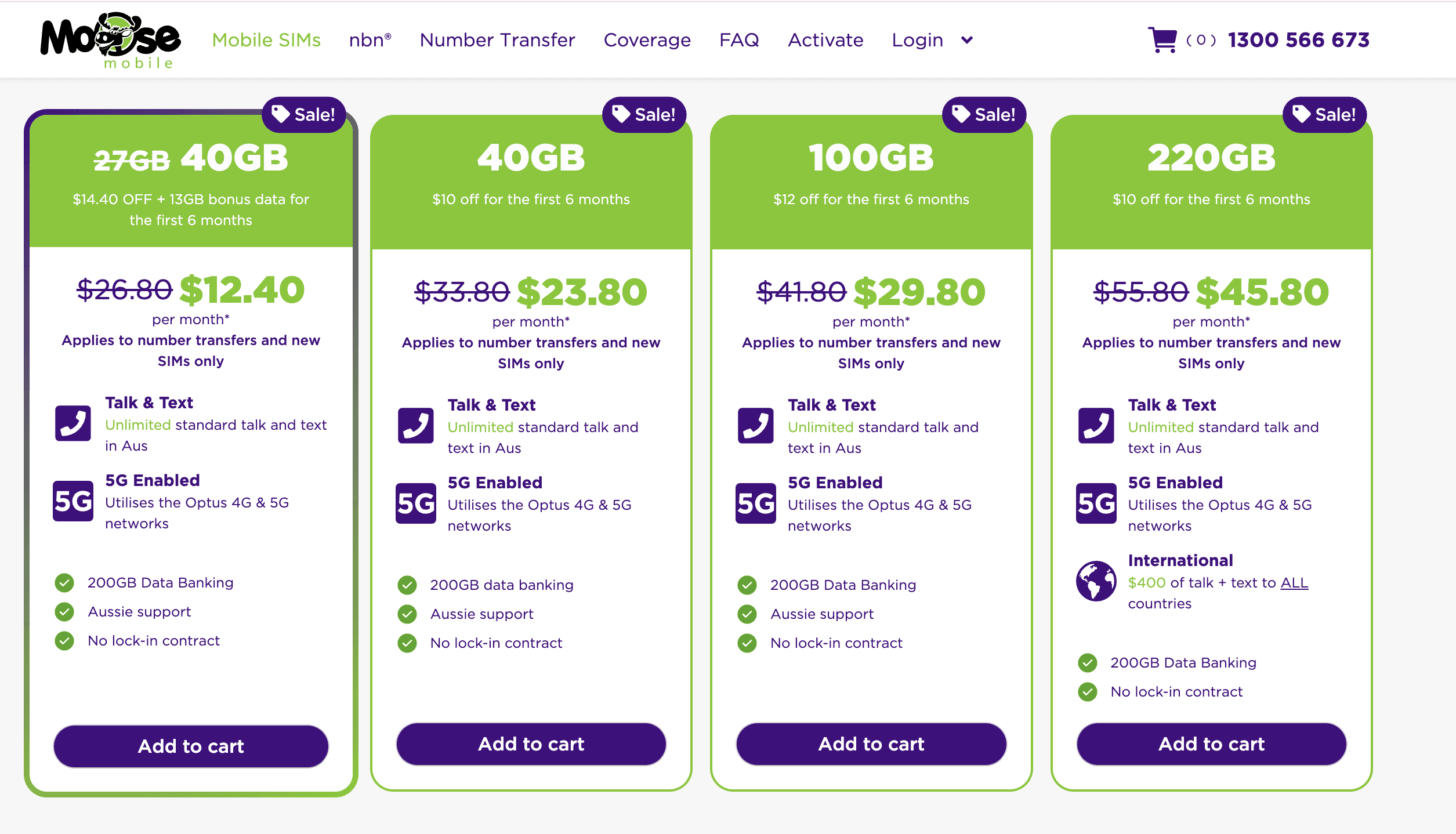
Task: Click the Moose Mobile logo
Action: point(110,41)
